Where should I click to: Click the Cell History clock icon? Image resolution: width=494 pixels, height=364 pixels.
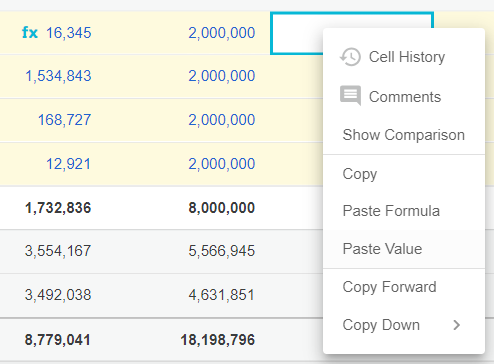point(350,57)
